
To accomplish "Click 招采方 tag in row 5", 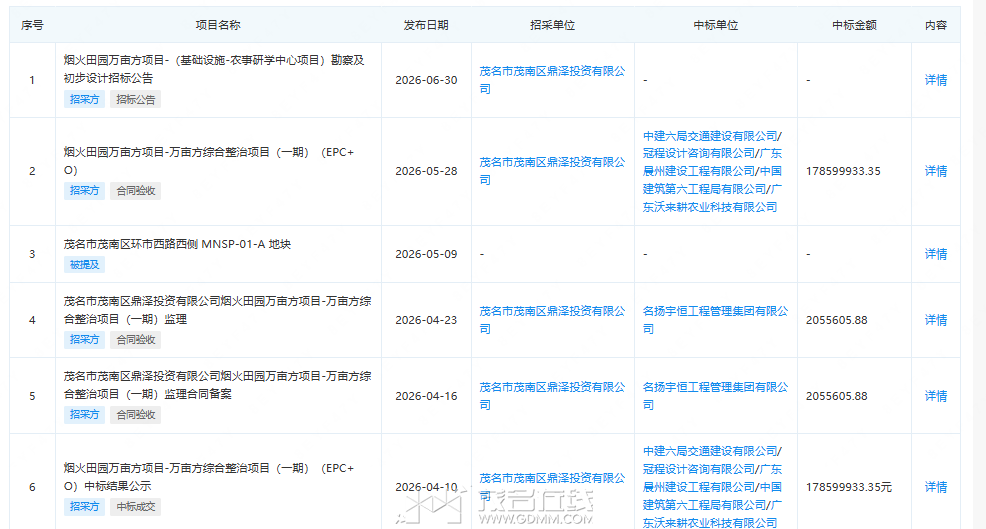I will (84, 415).
